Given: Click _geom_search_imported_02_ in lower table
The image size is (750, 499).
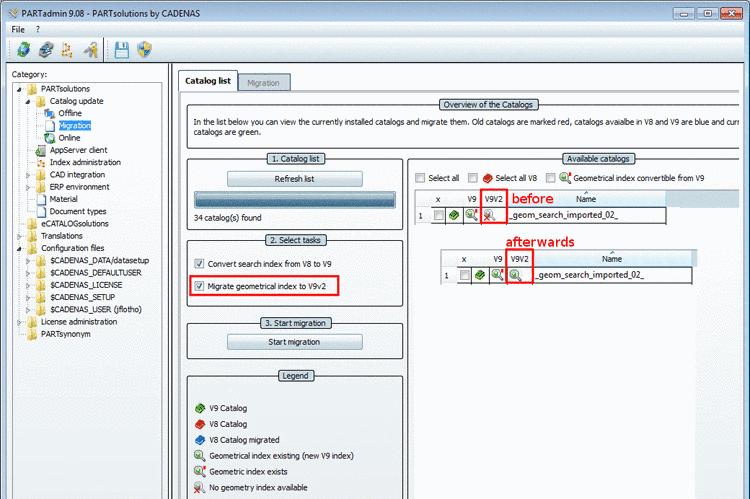Looking at the screenshot, I should click(x=589, y=275).
